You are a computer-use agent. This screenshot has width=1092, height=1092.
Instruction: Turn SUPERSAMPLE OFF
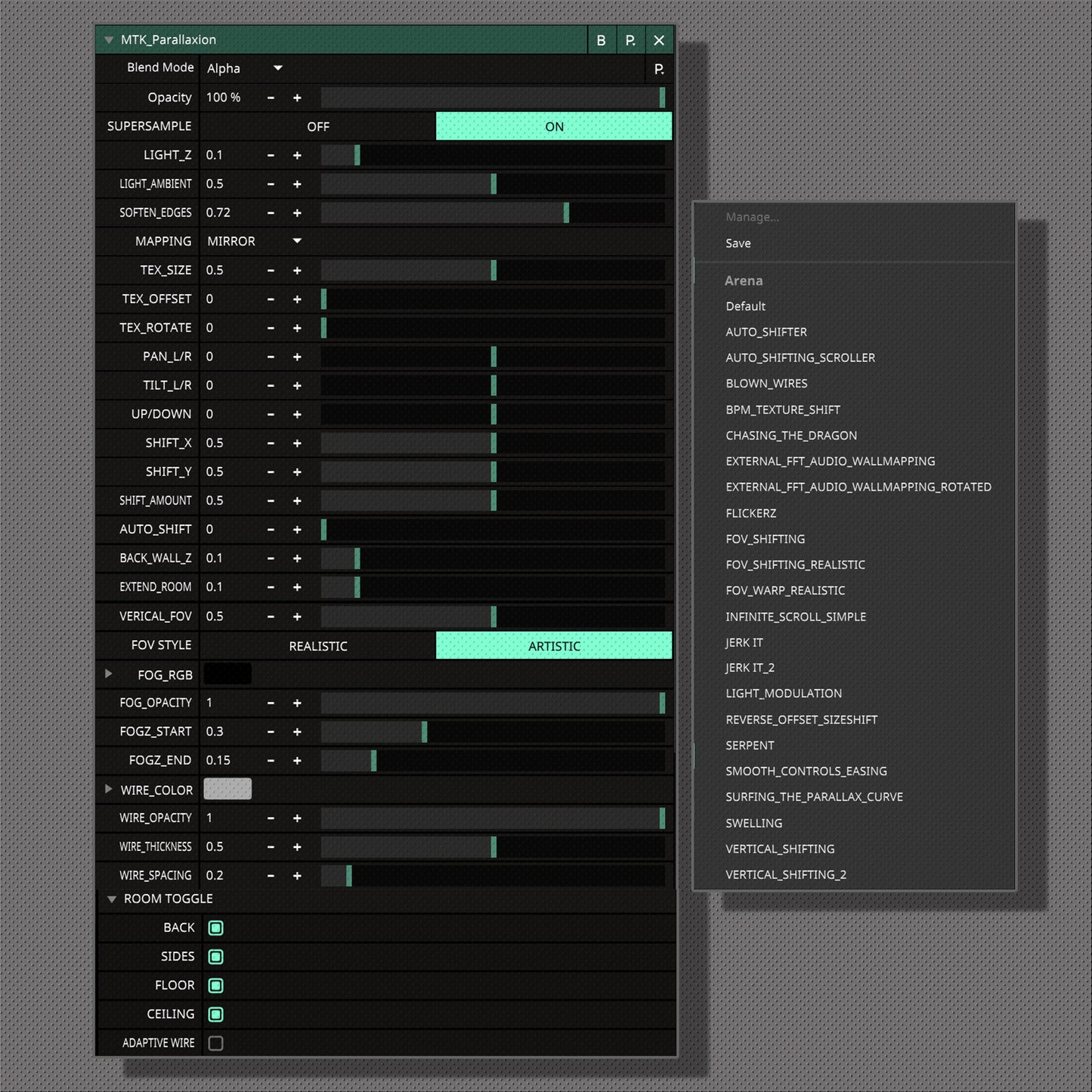point(318,126)
